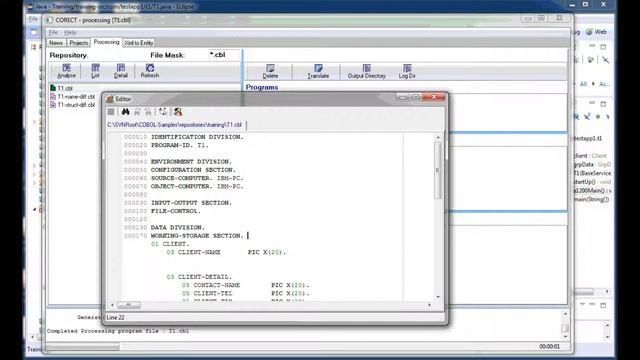The width and height of the screenshot is (640, 360).
Task: Click the '05 CONTACT-NAME' line
Action: (x=246, y=285)
